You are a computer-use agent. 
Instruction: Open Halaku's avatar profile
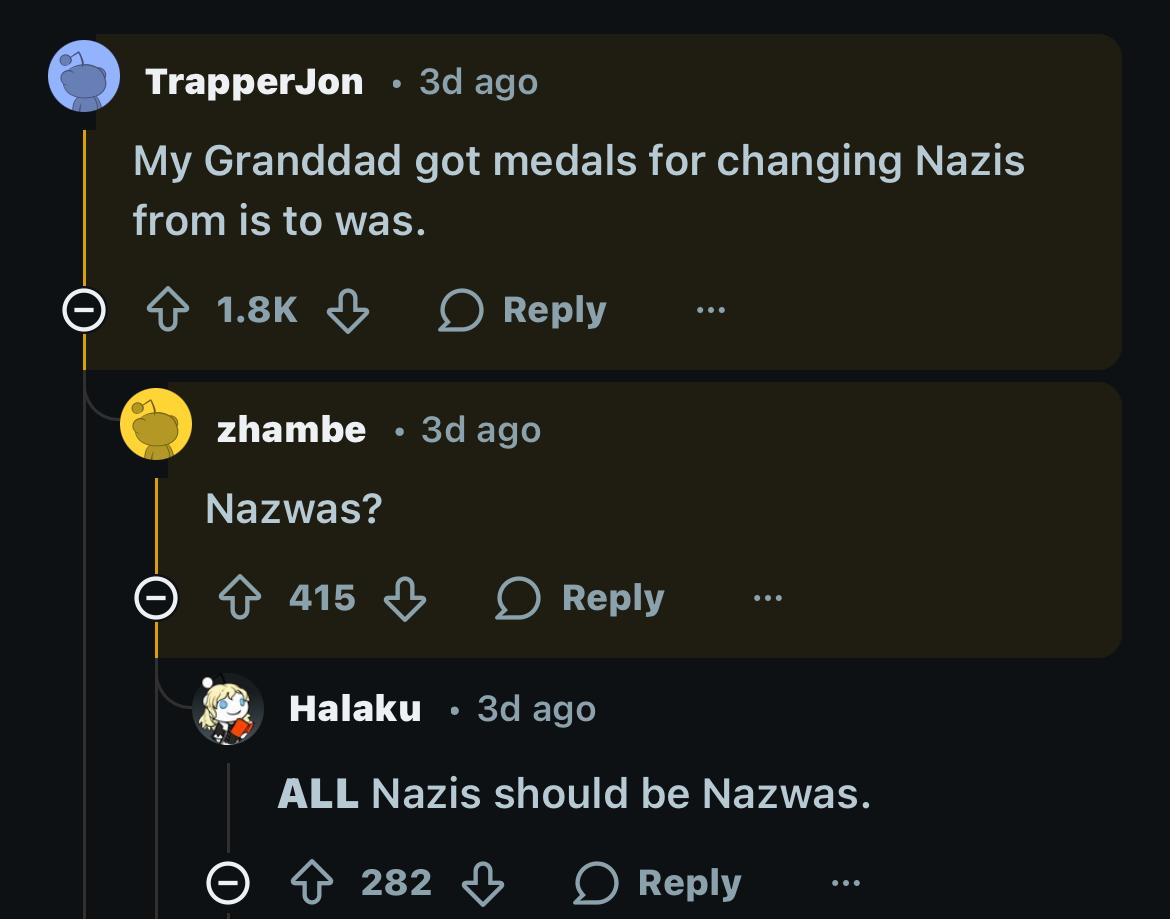pos(228,708)
